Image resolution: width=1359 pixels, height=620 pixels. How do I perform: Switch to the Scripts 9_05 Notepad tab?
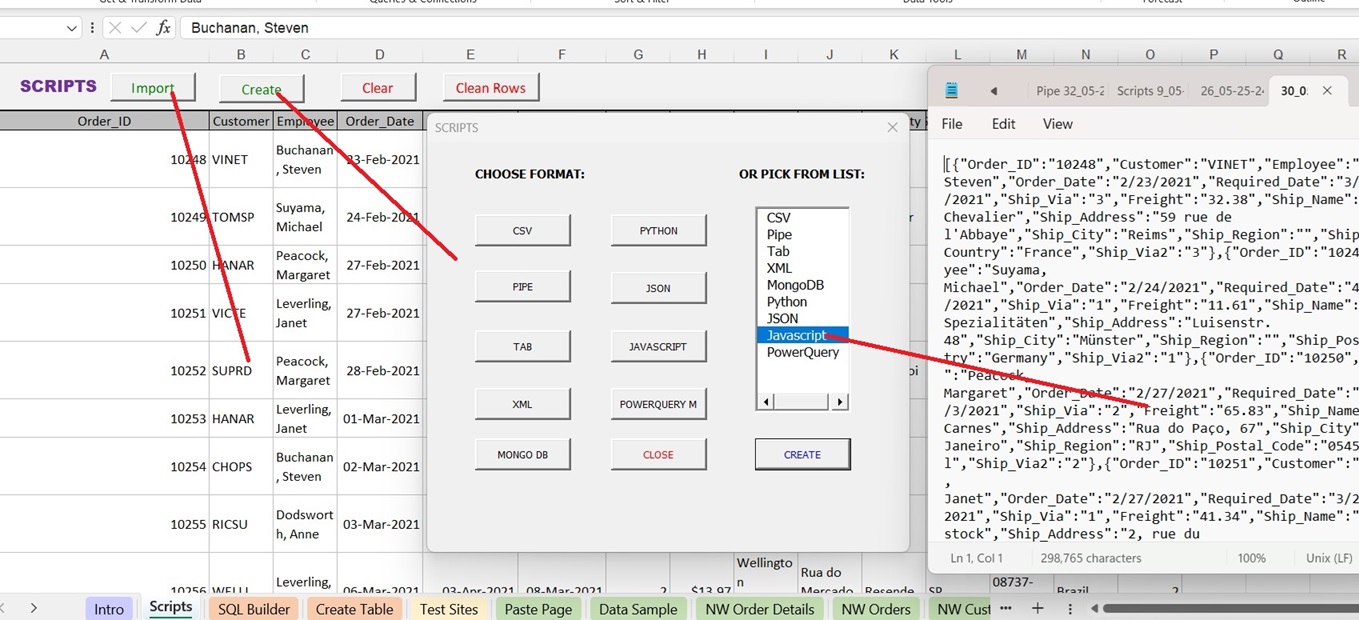[x=1150, y=91]
